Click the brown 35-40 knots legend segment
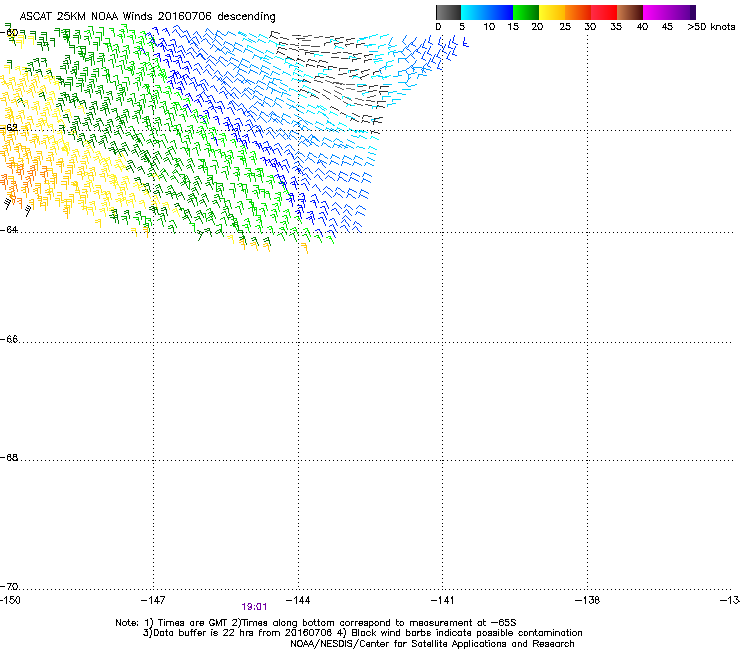 pos(630,12)
